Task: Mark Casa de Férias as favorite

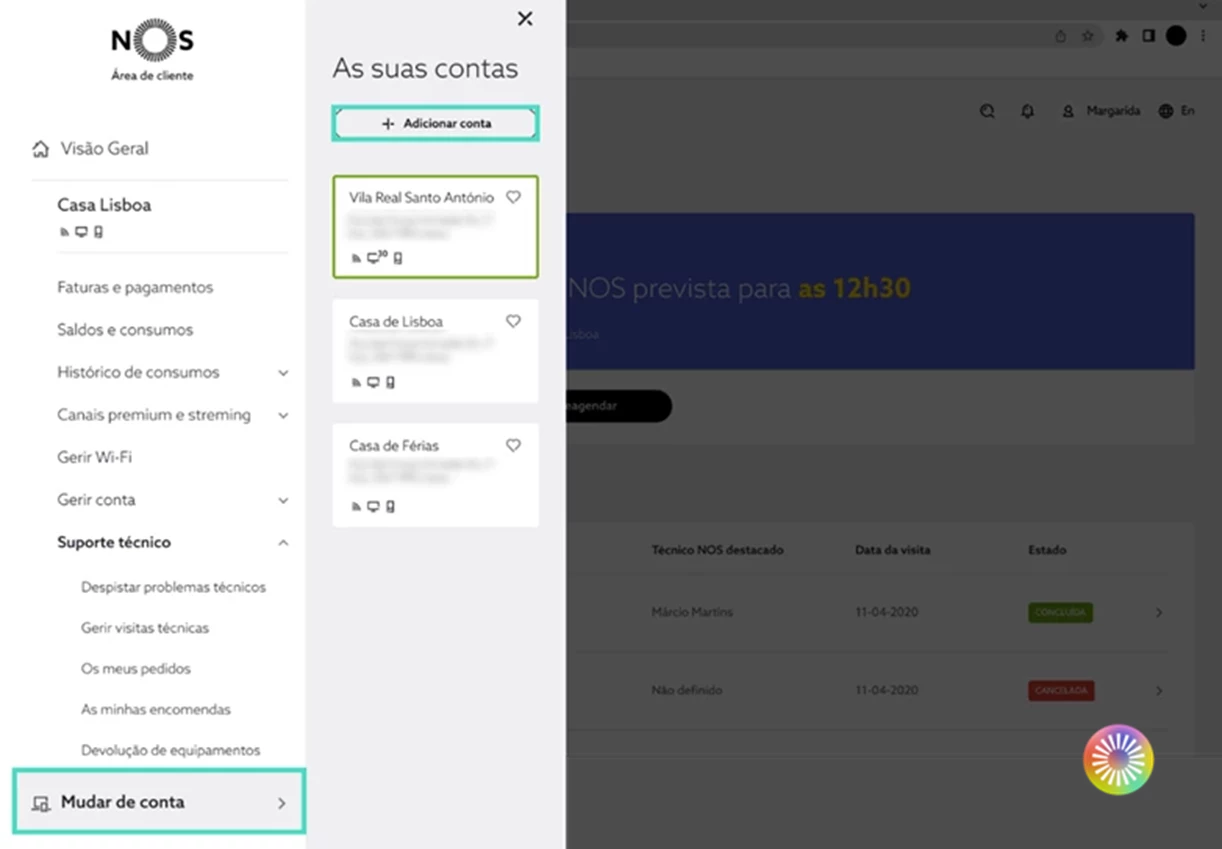Action: point(513,445)
